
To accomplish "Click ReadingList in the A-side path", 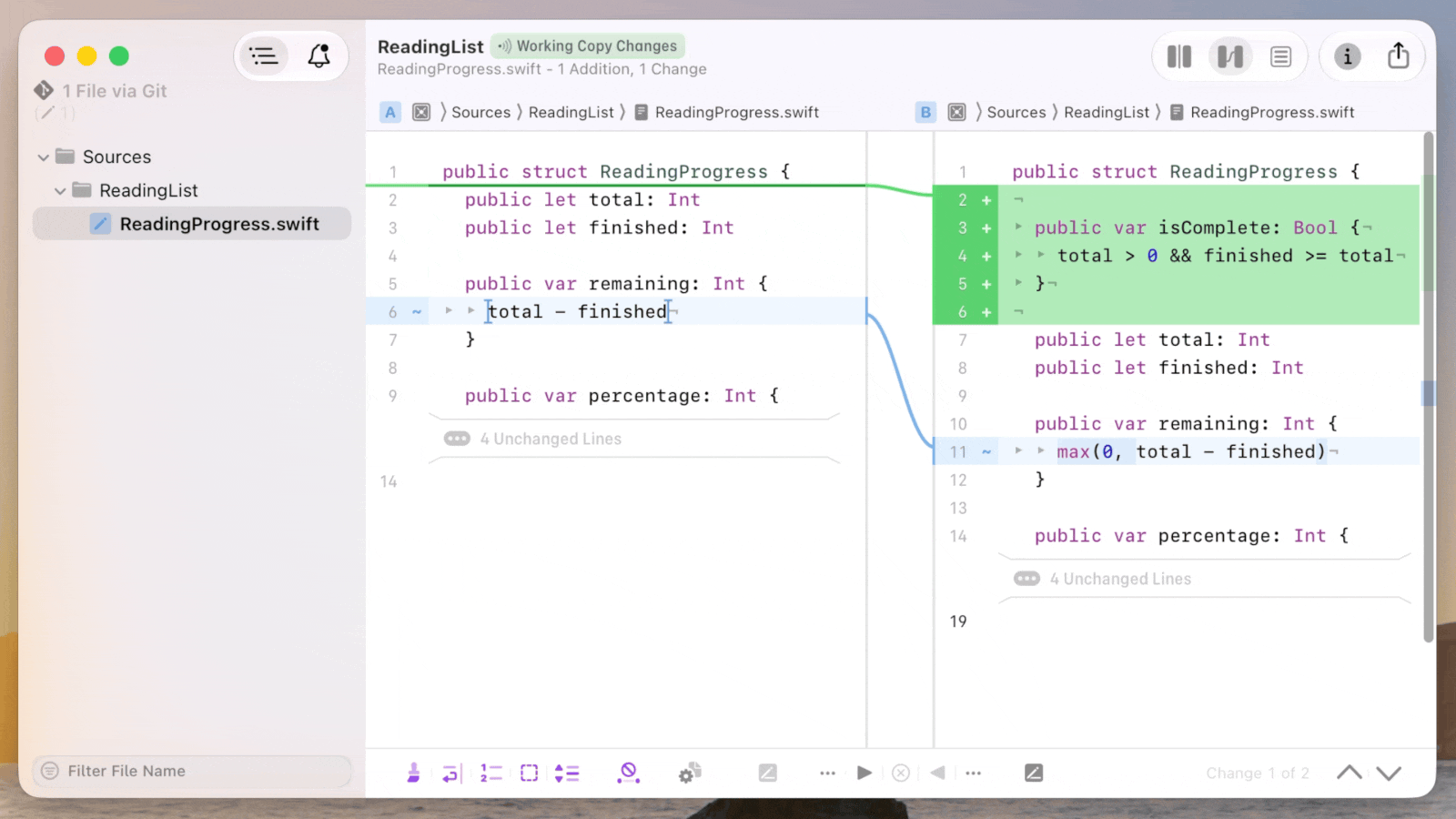I will click(x=571, y=112).
